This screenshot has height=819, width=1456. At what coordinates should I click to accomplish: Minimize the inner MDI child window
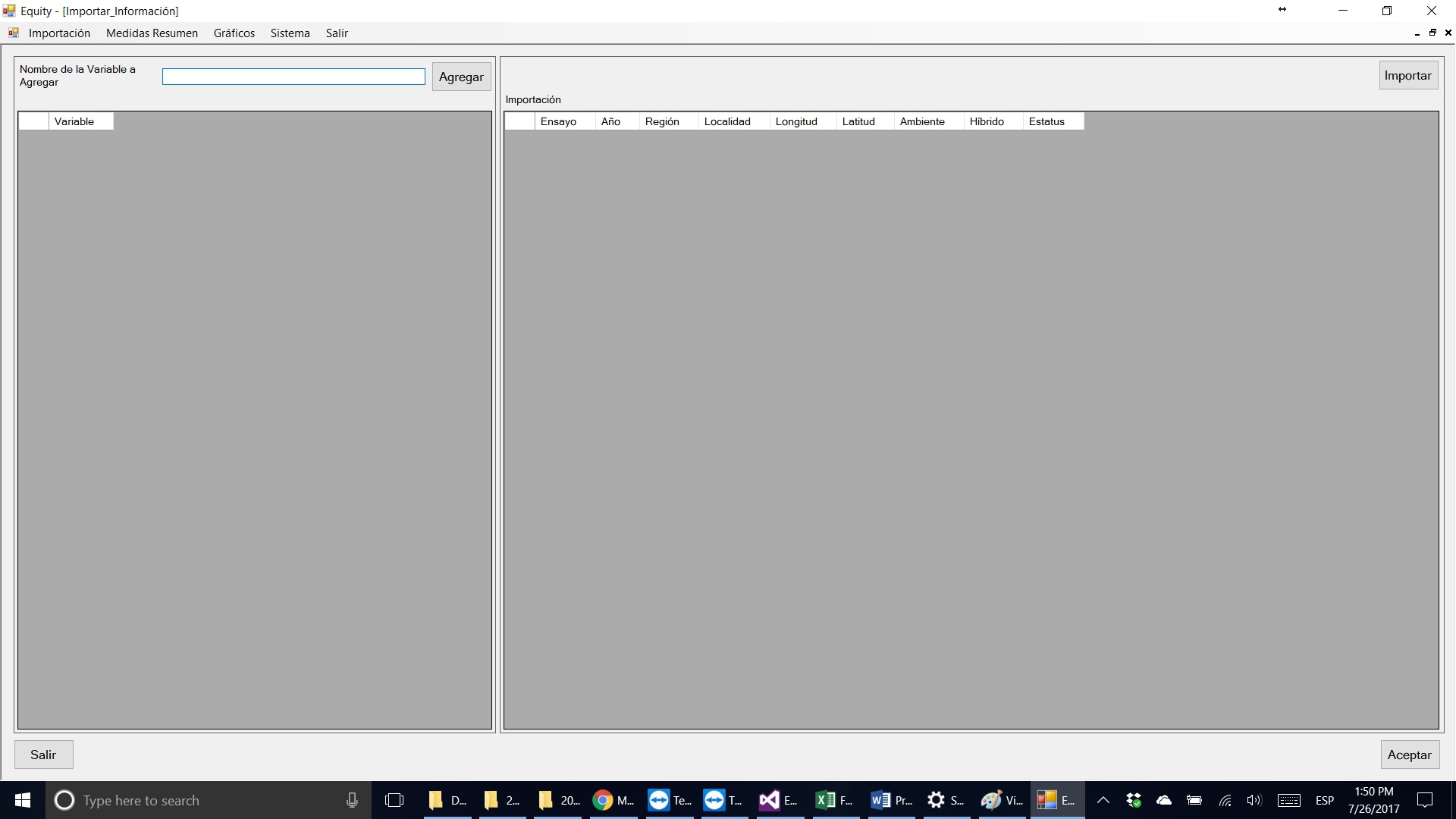point(1417,33)
